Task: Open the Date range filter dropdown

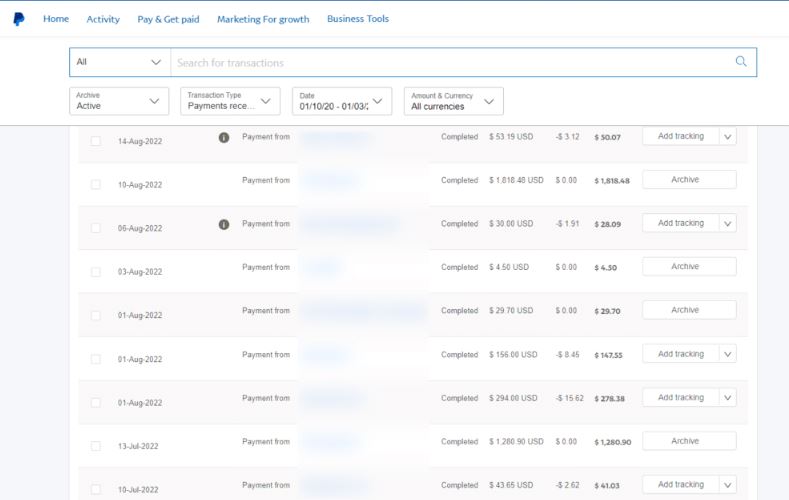Action: (x=342, y=101)
